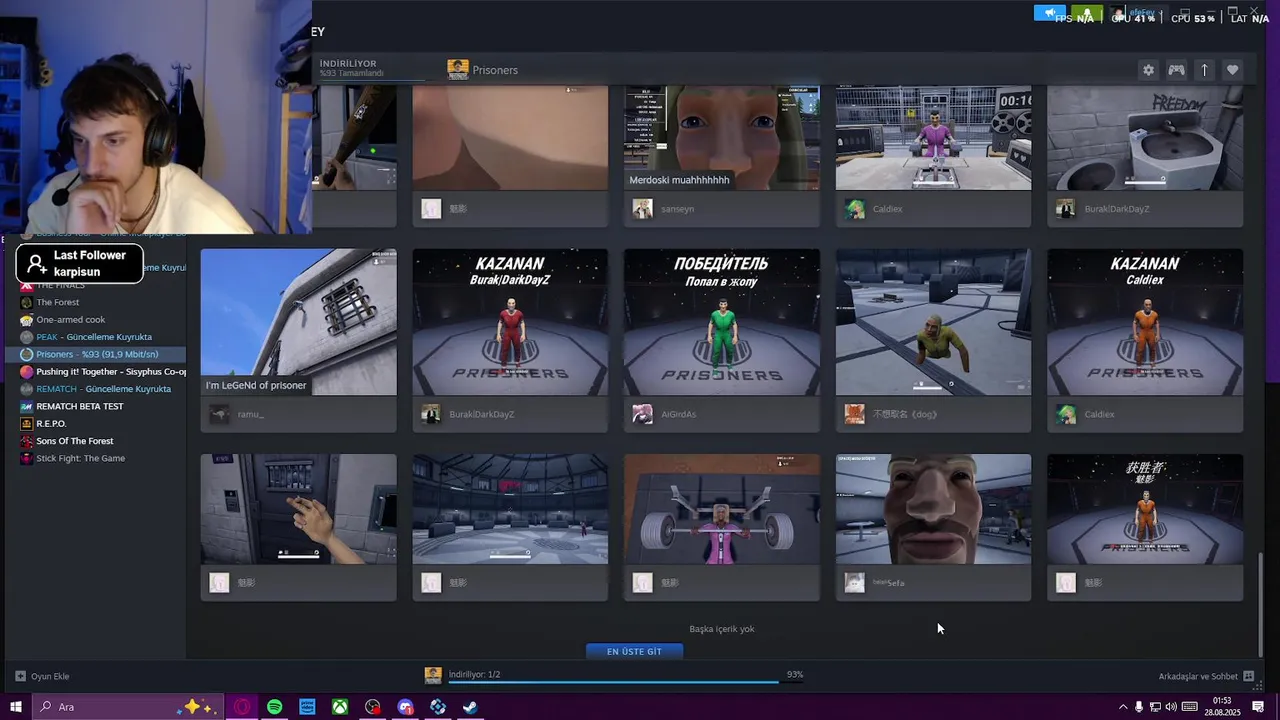This screenshot has height=720, width=1280.
Task: Open Steam notifications bell icon
Action: (1087, 13)
